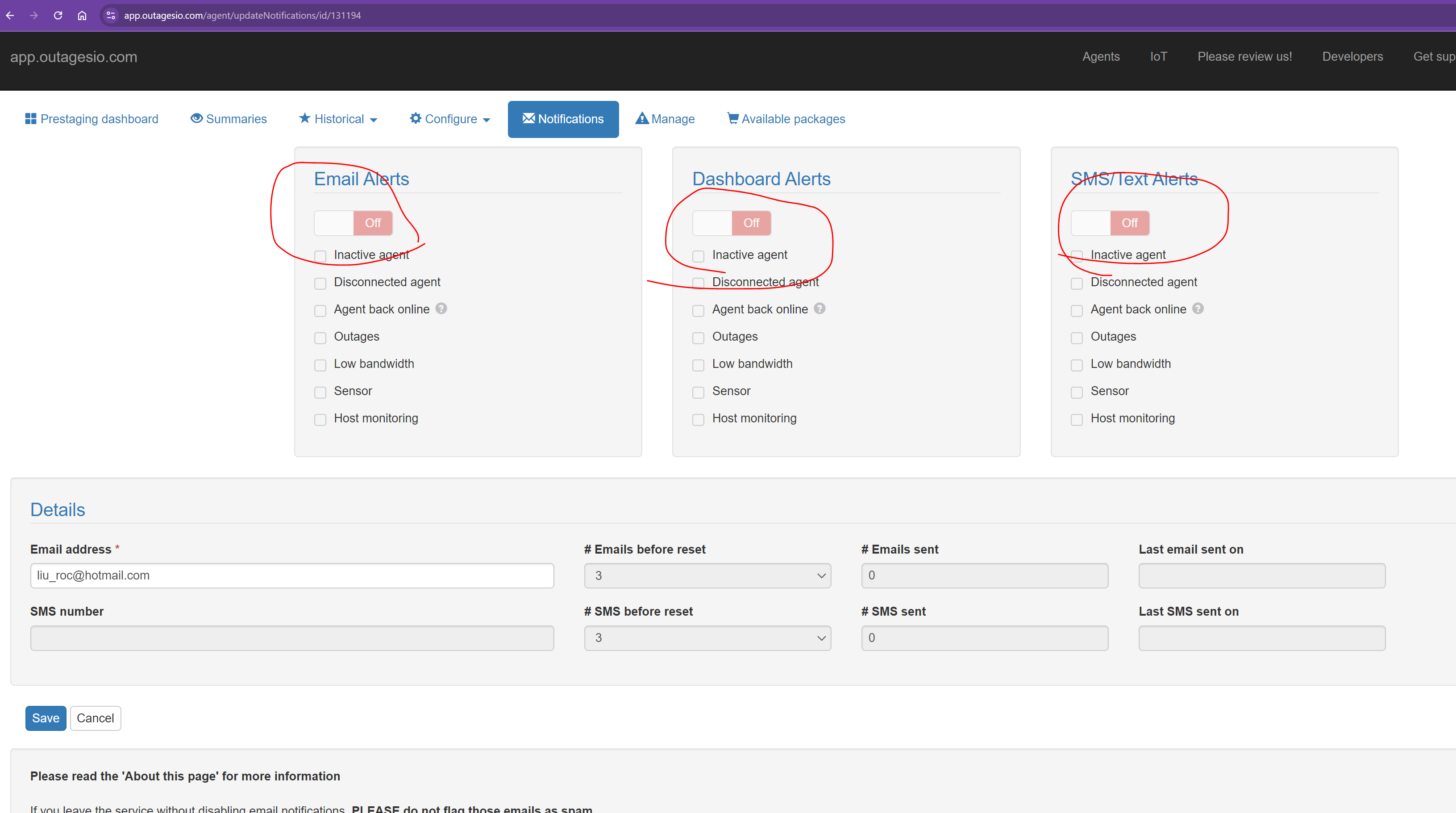
Task: Click the Save button
Action: pos(46,718)
